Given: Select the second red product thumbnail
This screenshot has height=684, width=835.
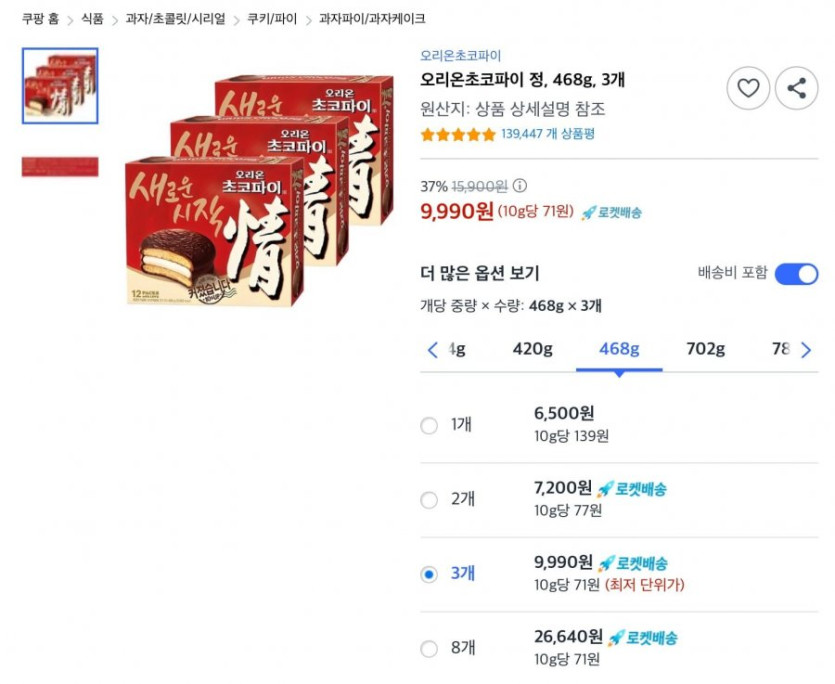Looking at the screenshot, I should (x=60, y=167).
